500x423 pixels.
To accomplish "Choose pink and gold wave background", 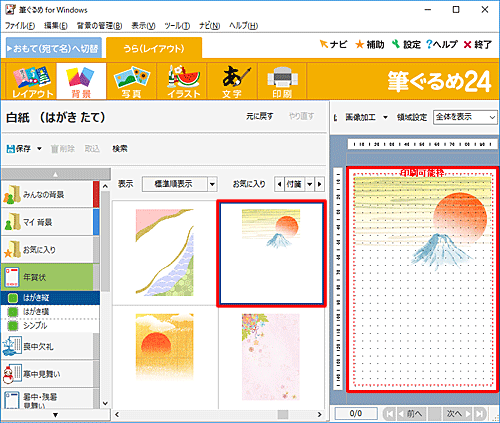I will coord(164,252).
